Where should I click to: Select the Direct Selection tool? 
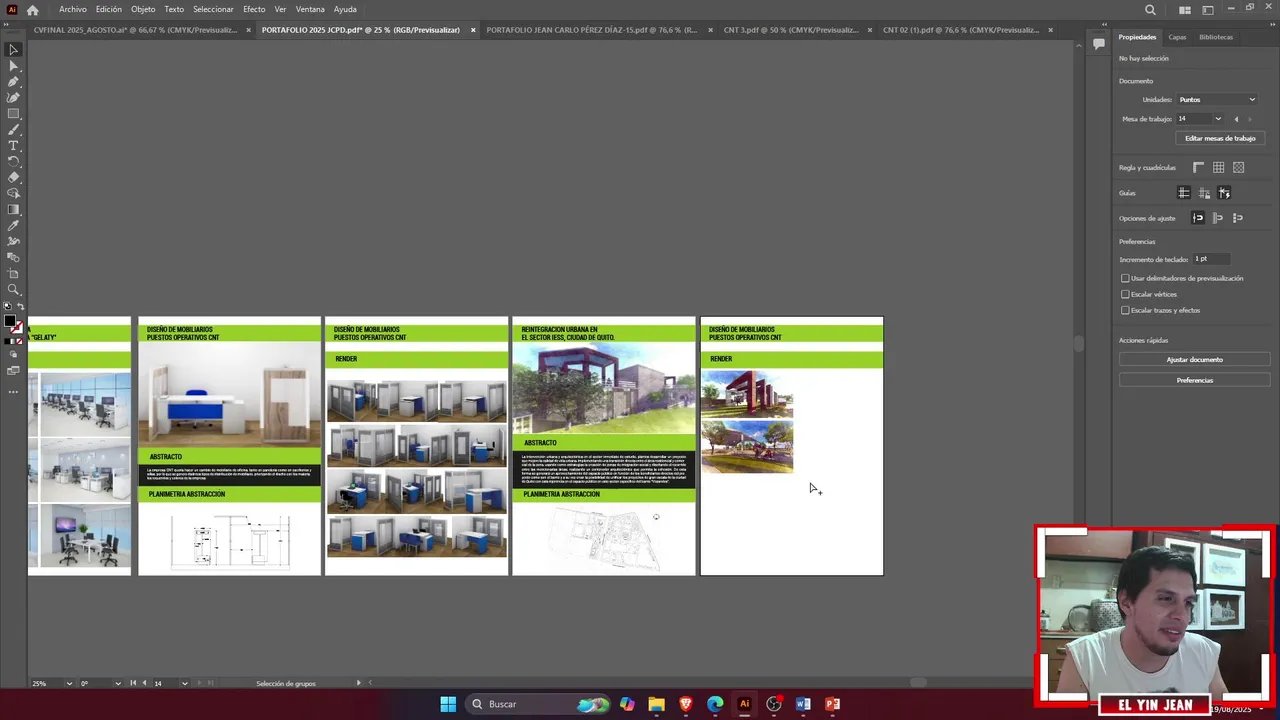coord(13,65)
